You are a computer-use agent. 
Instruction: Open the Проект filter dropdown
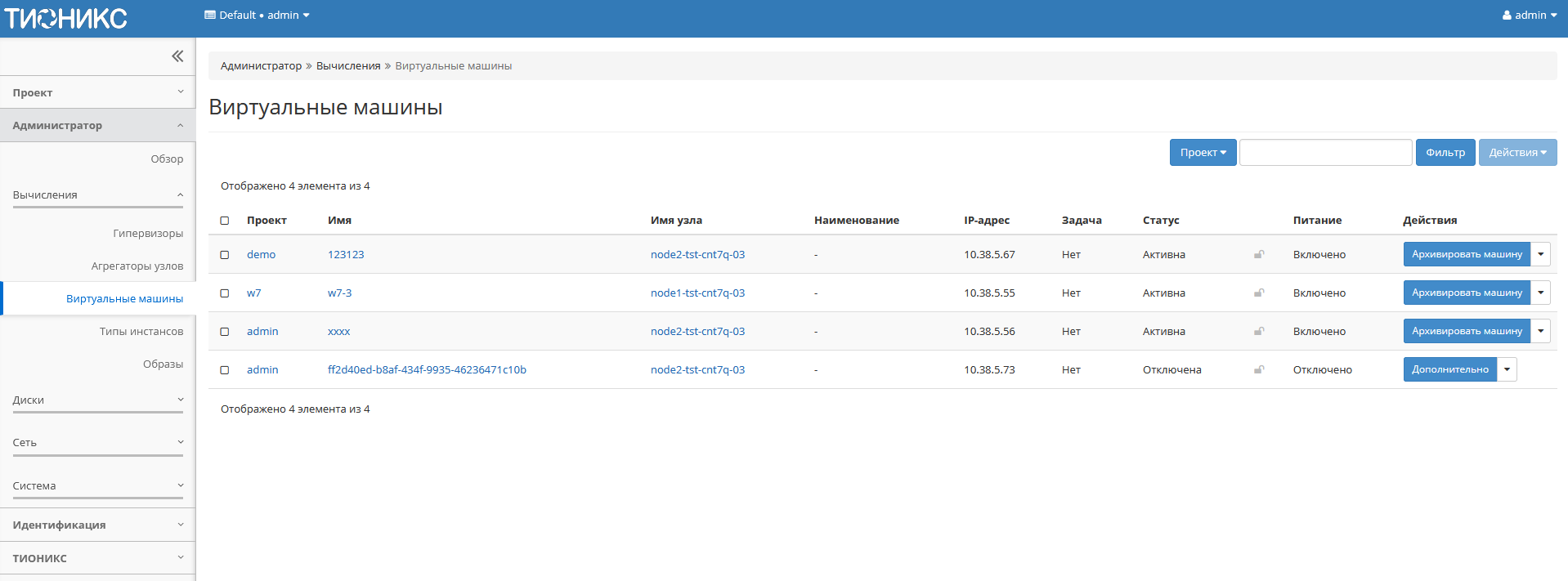pos(1203,153)
